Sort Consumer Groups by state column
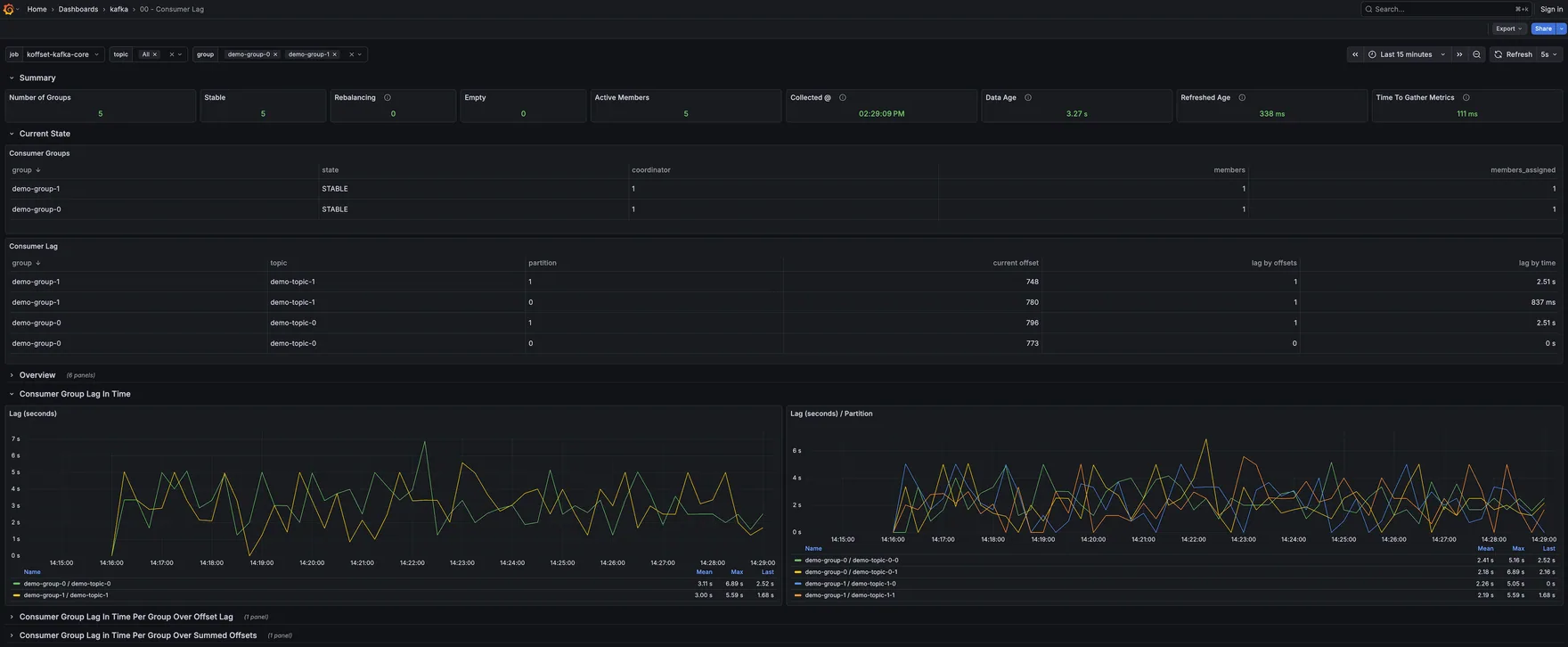The height and width of the screenshot is (647, 1568). point(330,170)
